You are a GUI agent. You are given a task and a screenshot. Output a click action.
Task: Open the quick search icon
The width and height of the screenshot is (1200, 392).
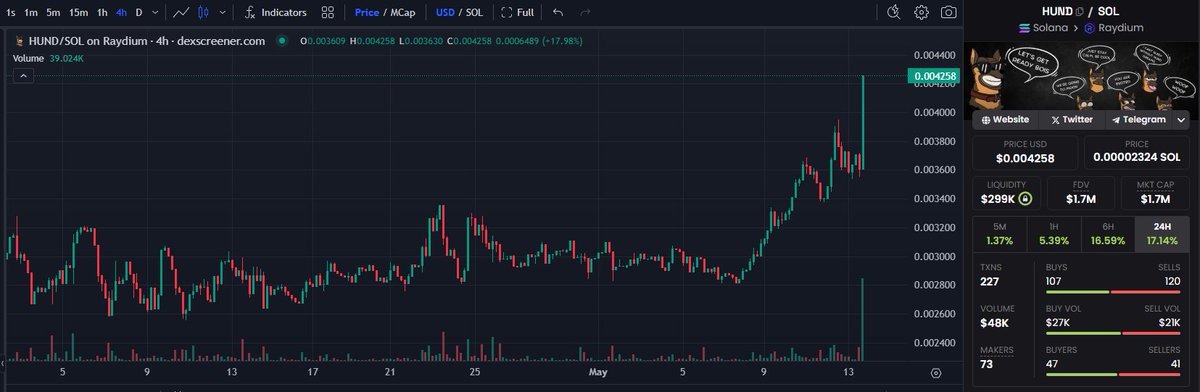(895, 13)
